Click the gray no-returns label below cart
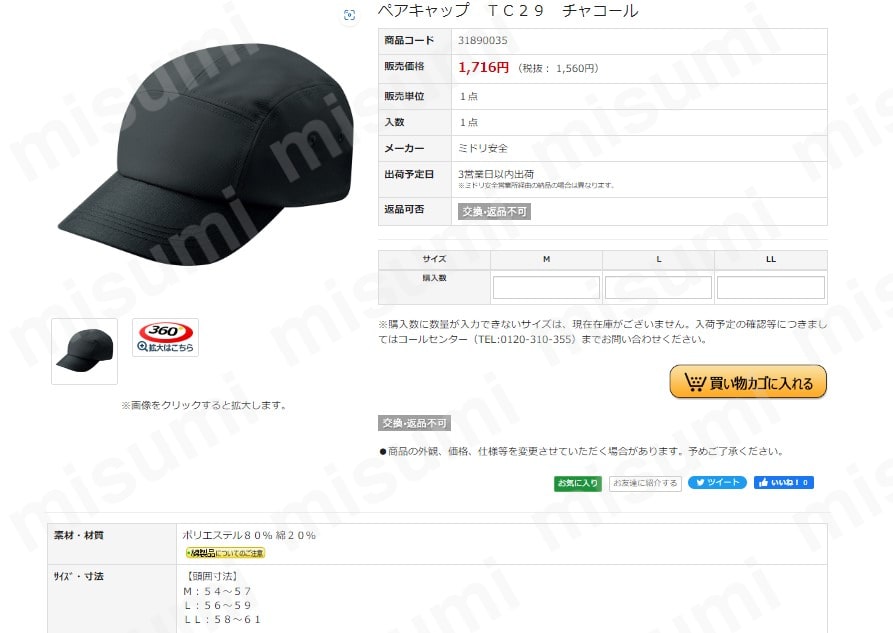 point(414,423)
